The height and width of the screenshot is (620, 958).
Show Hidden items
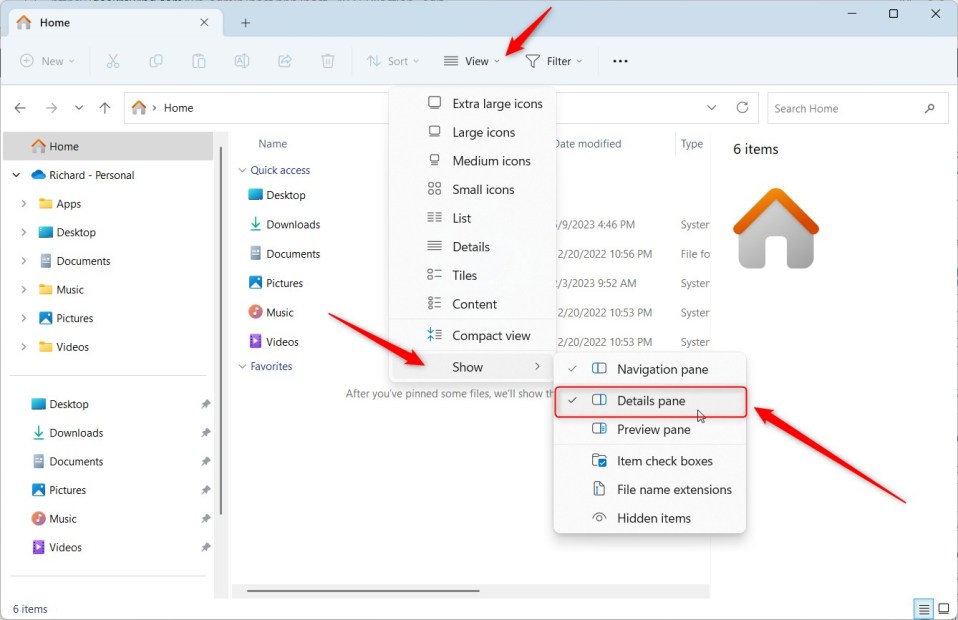point(653,518)
